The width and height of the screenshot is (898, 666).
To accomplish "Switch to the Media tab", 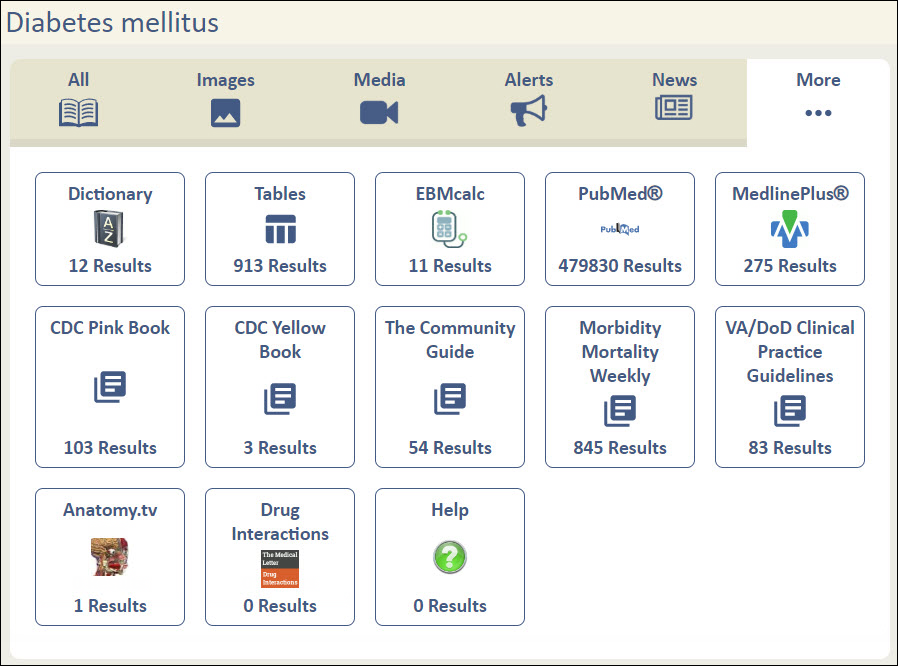I will tap(379, 98).
